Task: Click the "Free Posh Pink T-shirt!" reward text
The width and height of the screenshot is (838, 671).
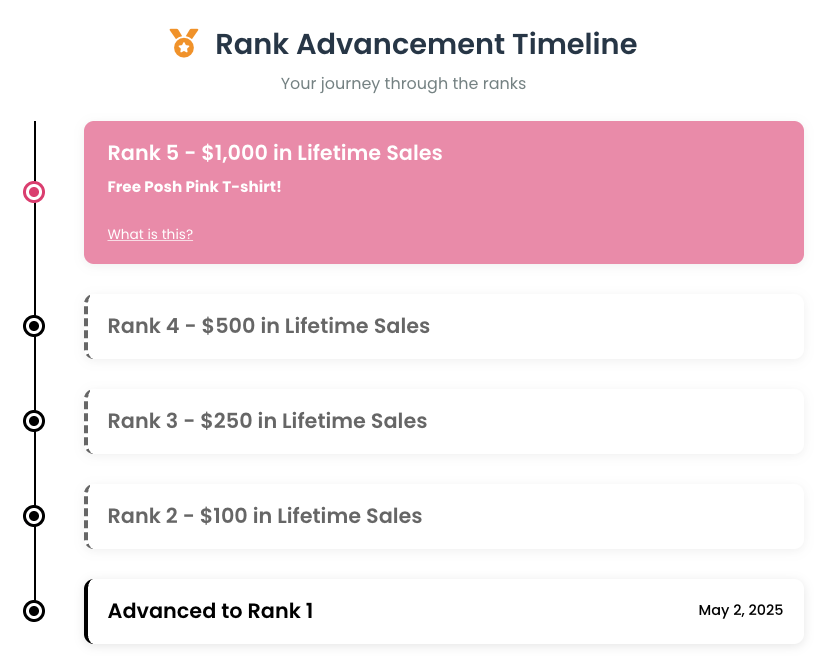Action: (x=194, y=187)
